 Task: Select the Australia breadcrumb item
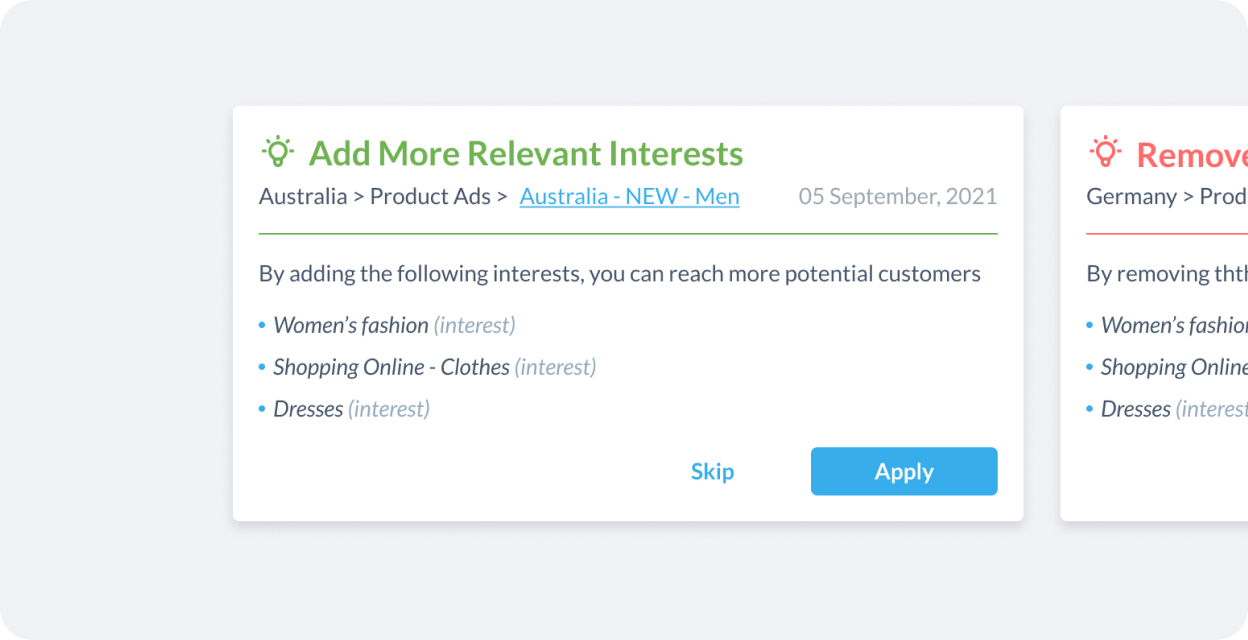coord(303,196)
